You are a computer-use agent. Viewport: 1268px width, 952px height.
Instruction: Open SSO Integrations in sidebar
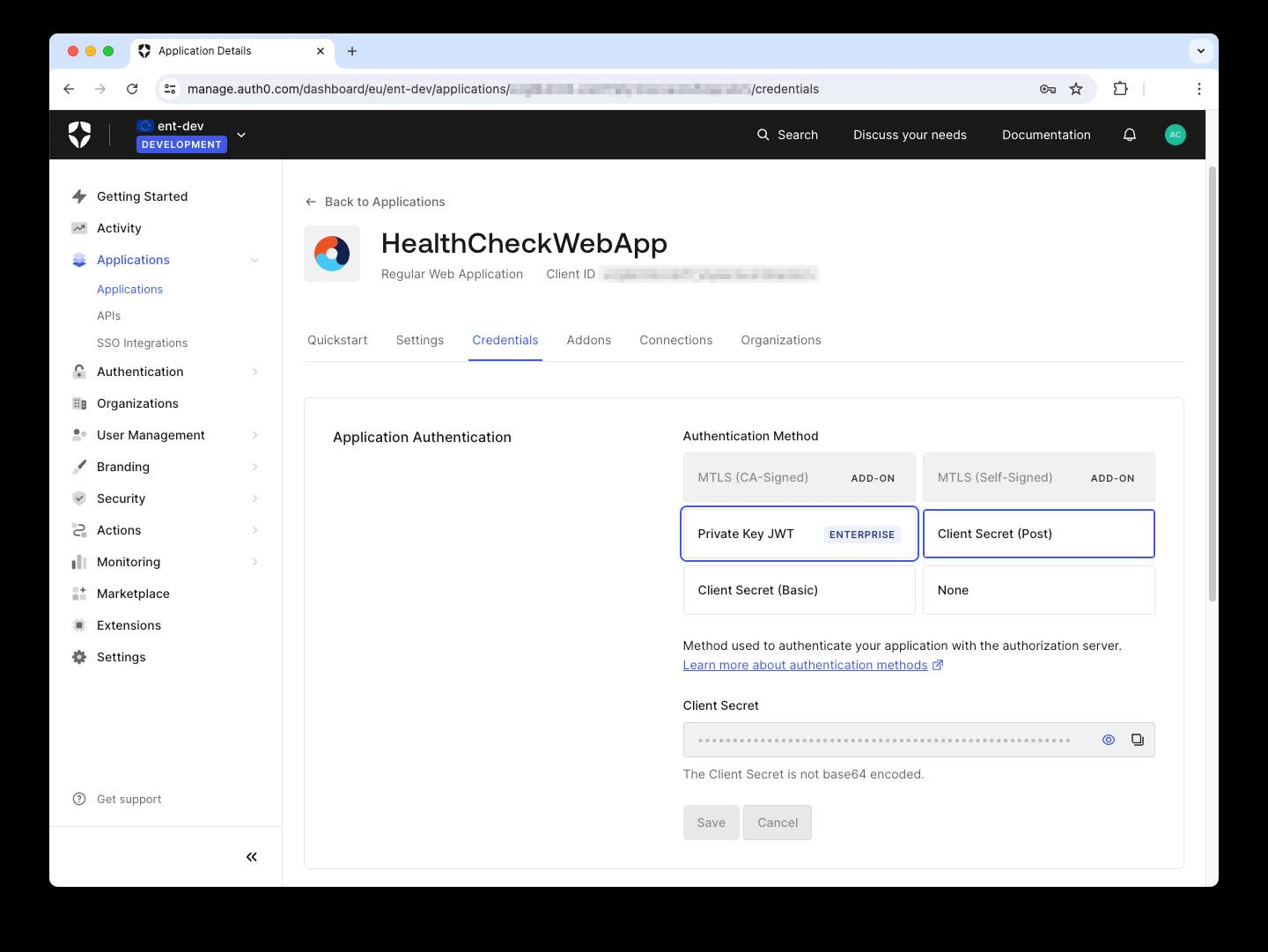143,343
